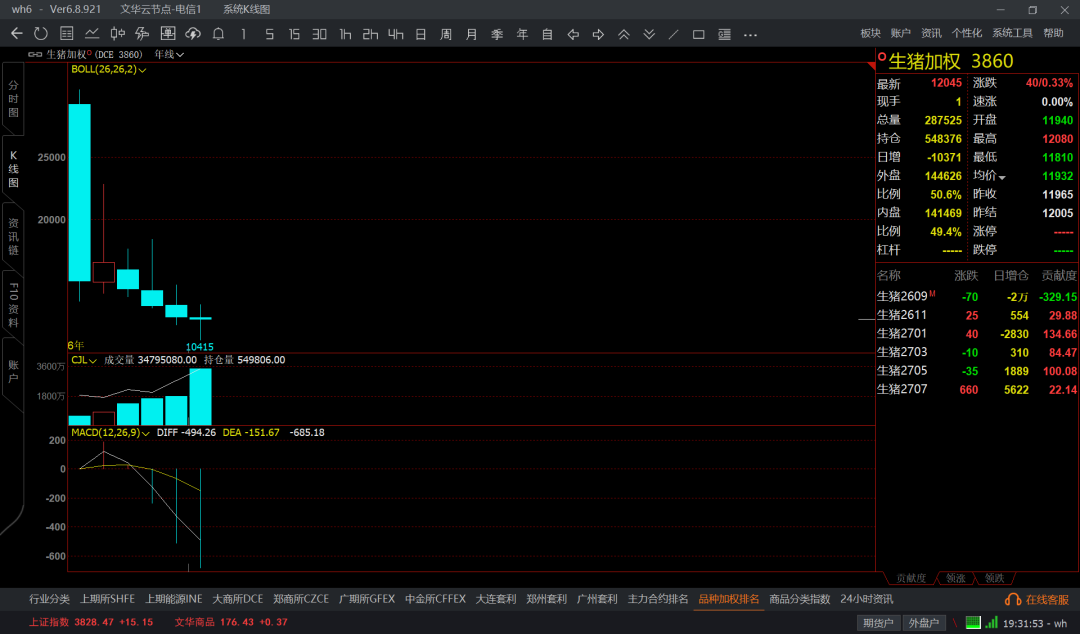Select the custom 自 period
1080x634 pixels.
pyautogui.click(x=548, y=34)
